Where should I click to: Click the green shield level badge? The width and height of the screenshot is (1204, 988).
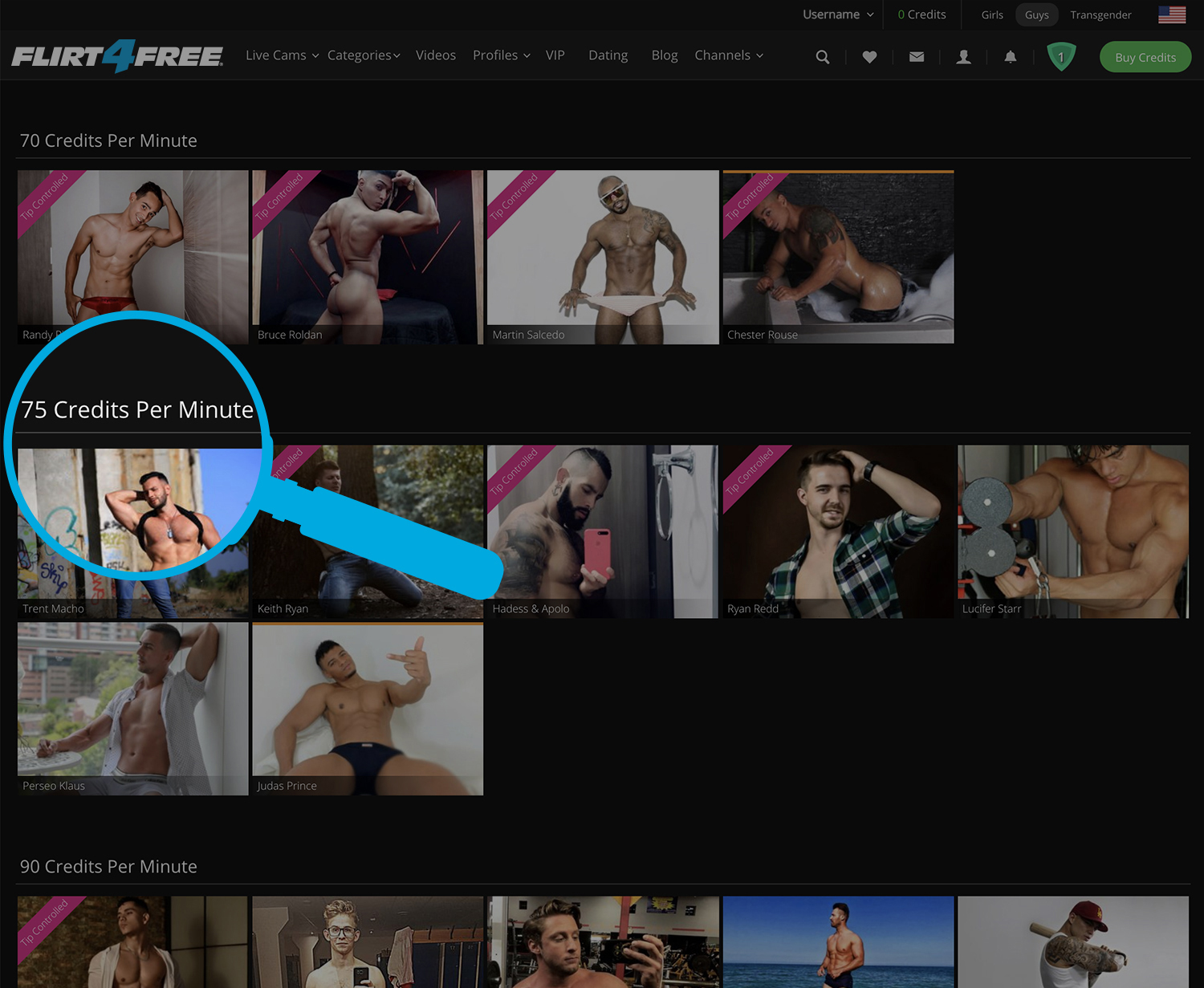tap(1061, 57)
